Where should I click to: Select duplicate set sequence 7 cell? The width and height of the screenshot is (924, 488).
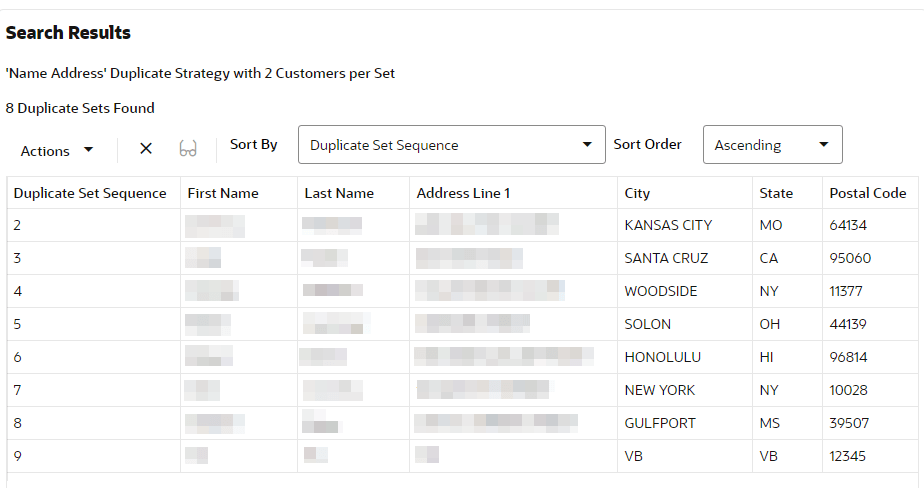94,390
